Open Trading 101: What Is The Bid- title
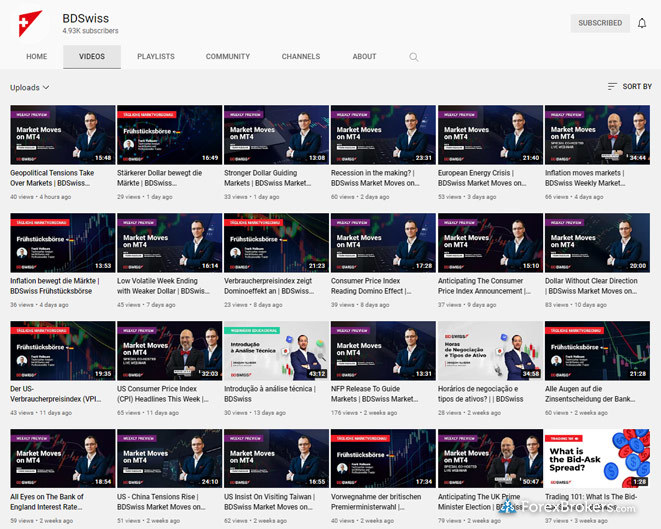Image resolution: width=661 pixels, height=529 pixels. [591, 502]
